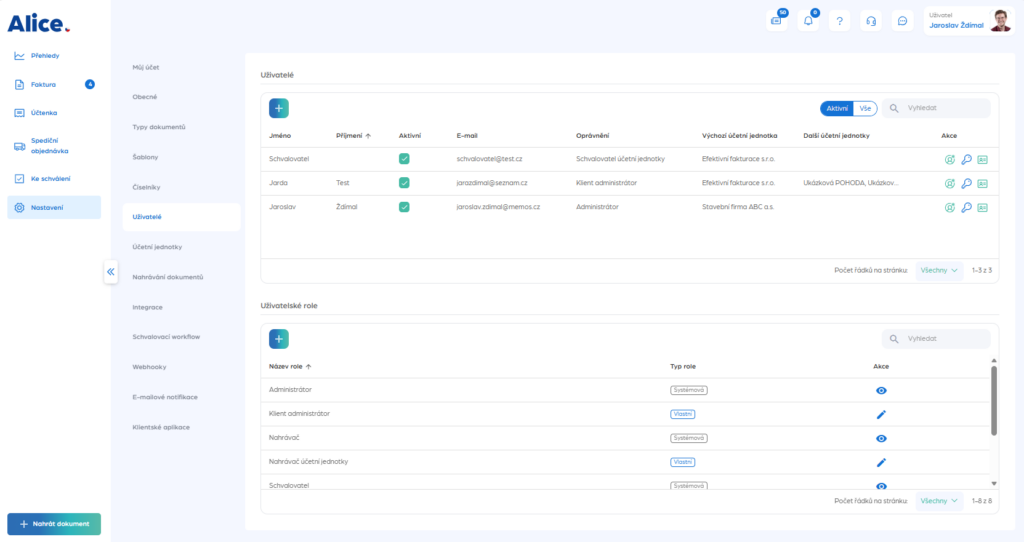Click jarazdimal@seznam.cz email cell
This screenshot has height=542, width=1024.
click(492, 183)
